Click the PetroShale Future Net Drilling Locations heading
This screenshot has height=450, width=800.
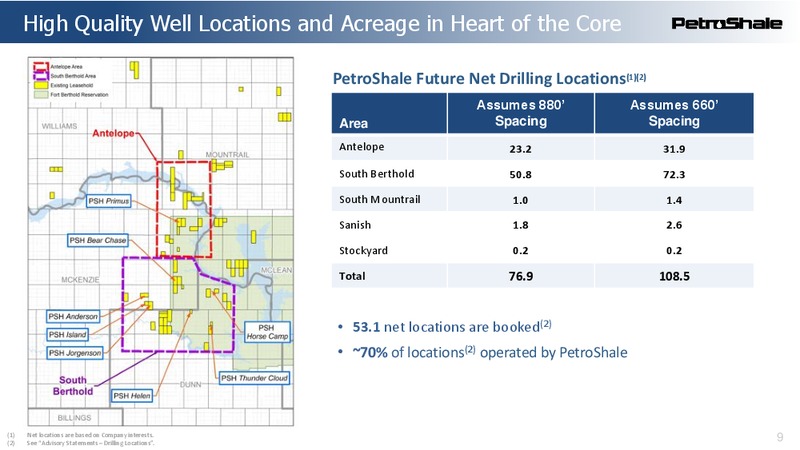point(489,78)
